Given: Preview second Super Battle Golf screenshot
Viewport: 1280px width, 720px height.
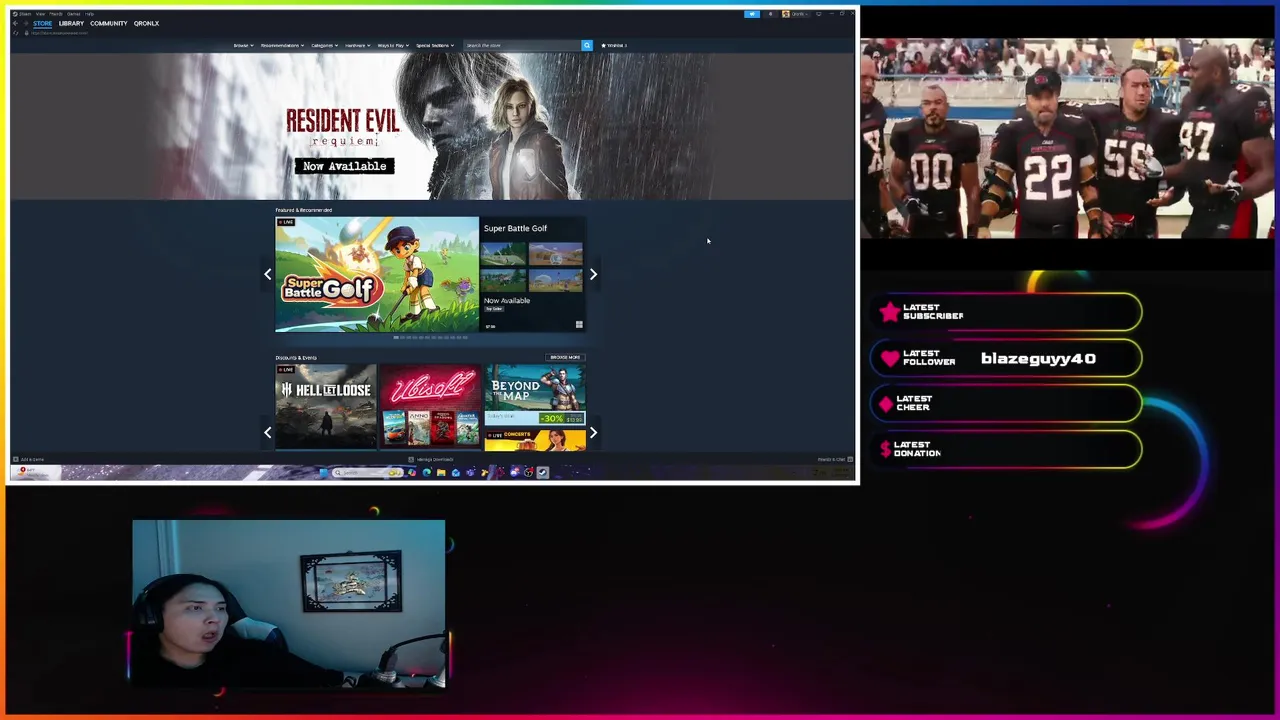Looking at the screenshot, I should click(x=556, y=254).
